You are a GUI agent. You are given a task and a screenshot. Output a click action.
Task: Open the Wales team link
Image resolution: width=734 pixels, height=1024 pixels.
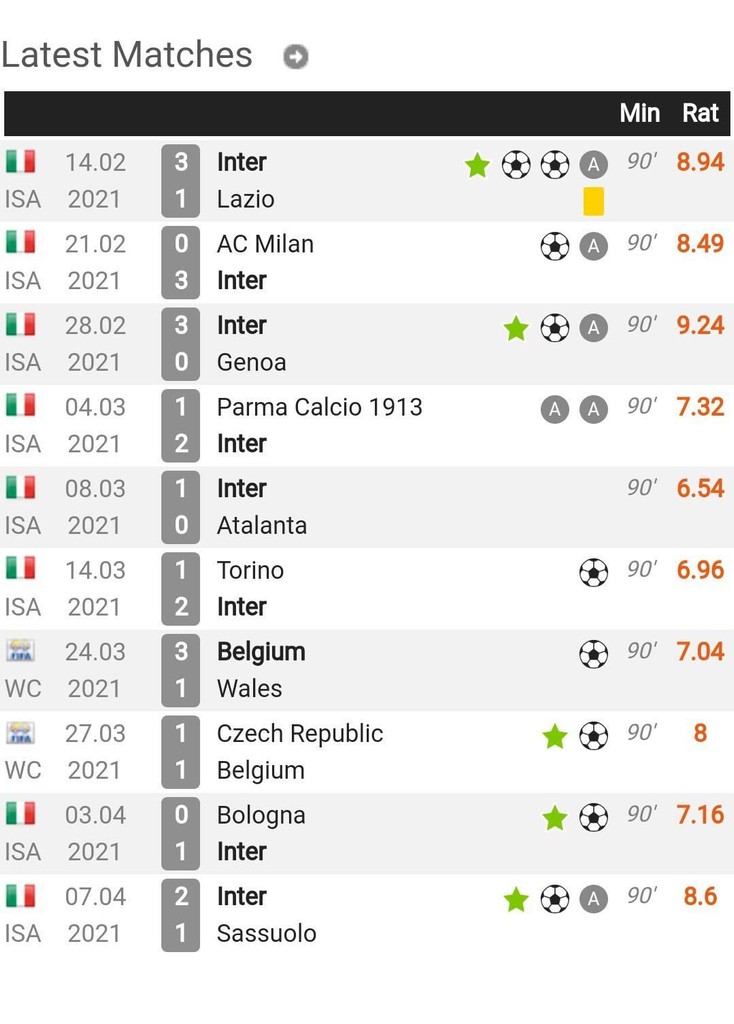click(x=249, y=688)
